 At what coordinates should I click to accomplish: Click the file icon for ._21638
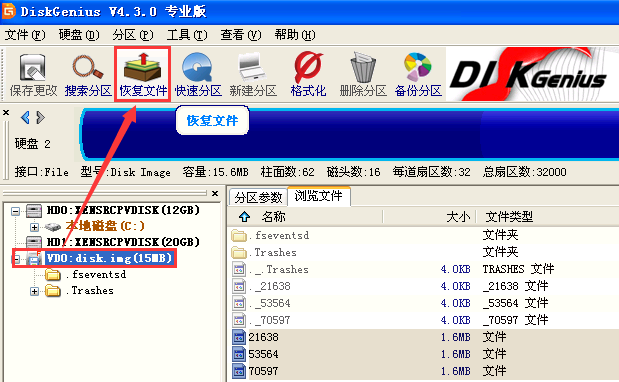click(239, 286)
